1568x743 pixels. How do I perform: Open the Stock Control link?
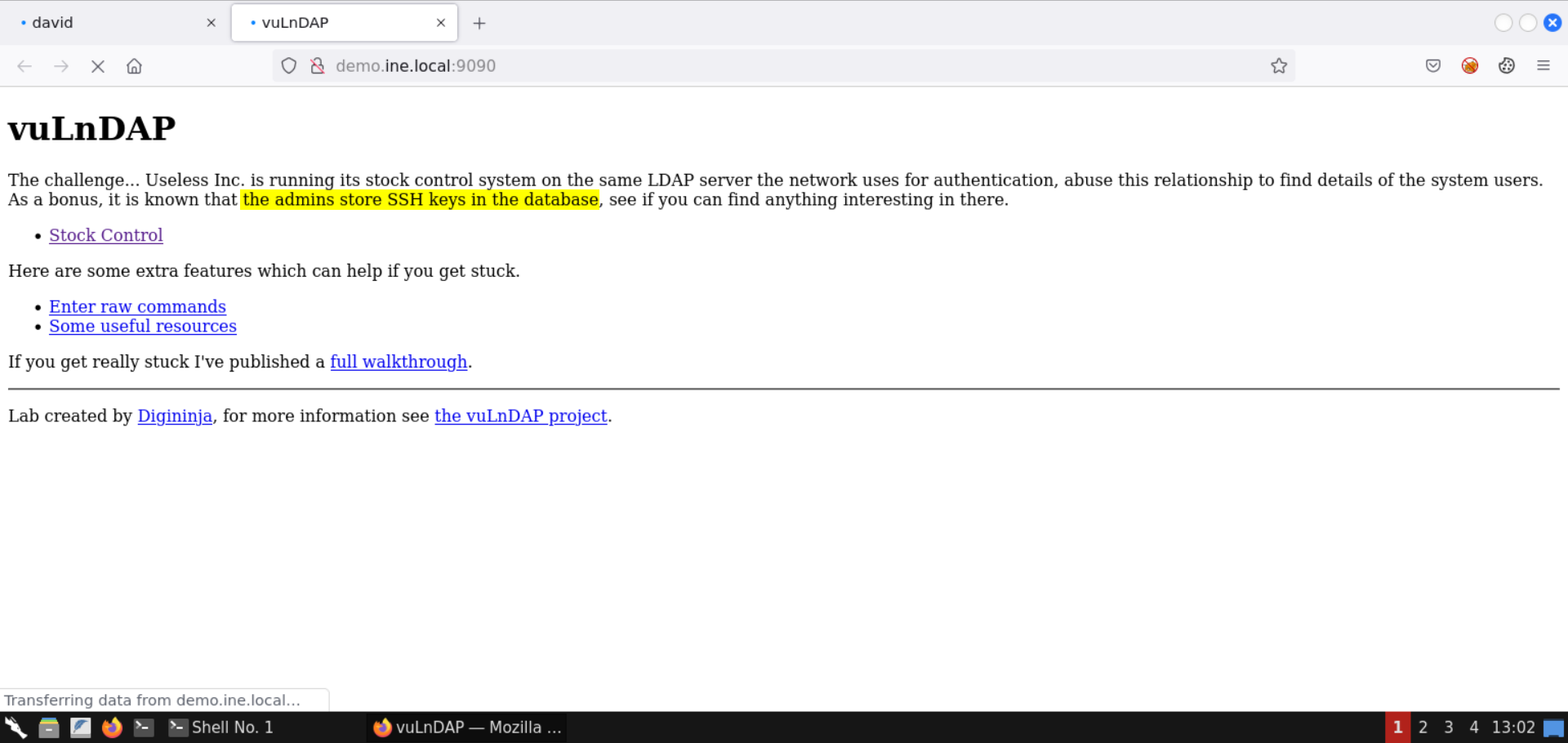(x=106, y=235)
